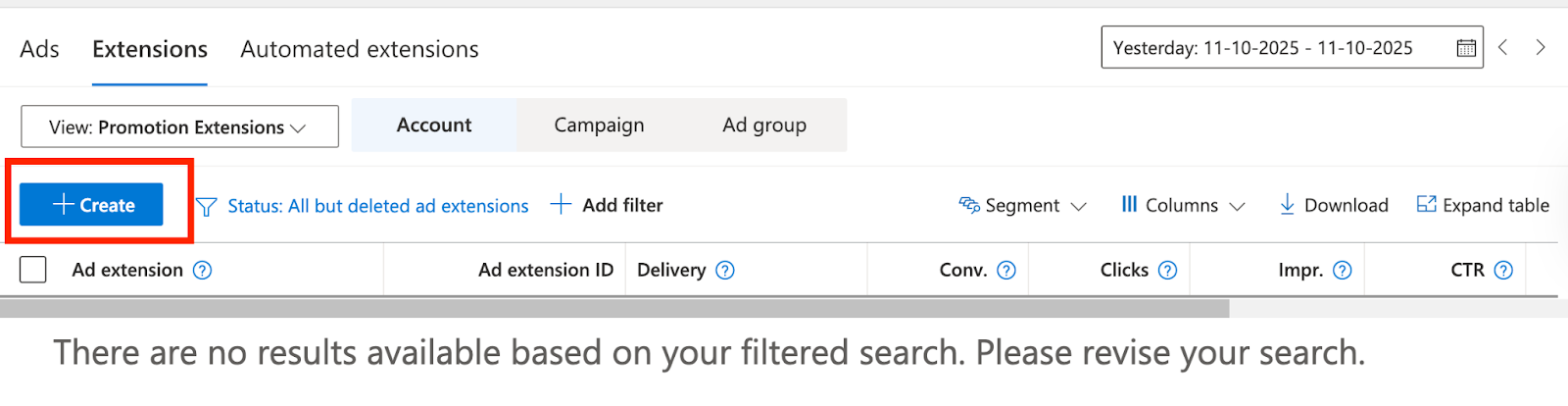
Task: Select the Campaign level tab
Action: pos(599,126)
